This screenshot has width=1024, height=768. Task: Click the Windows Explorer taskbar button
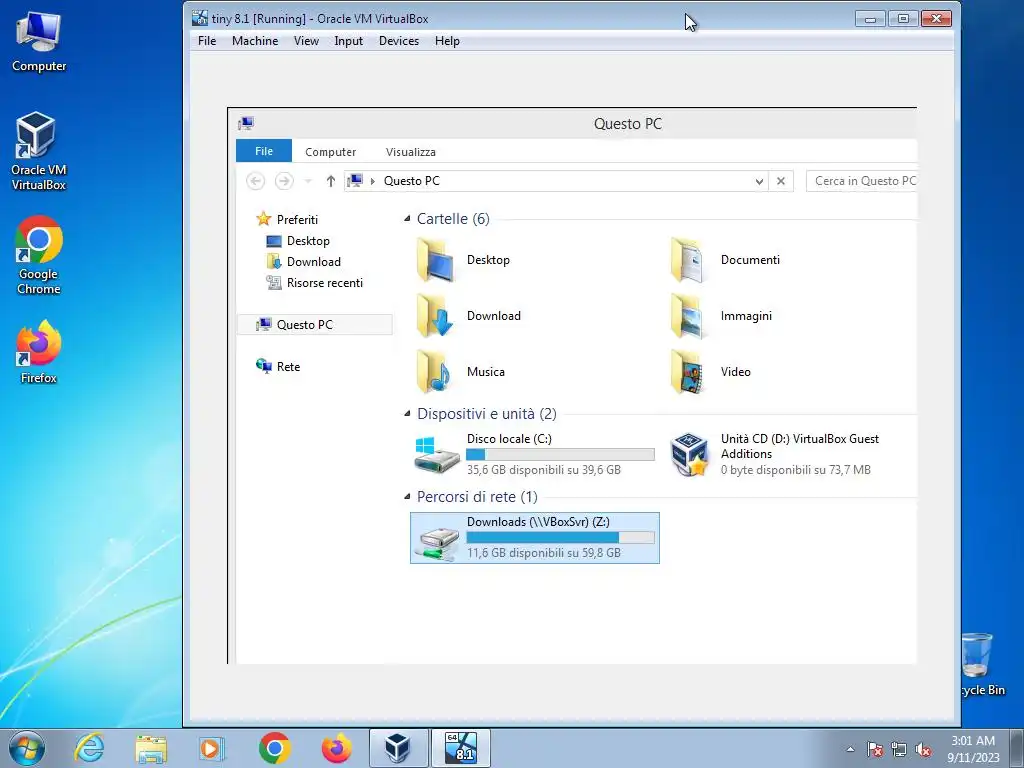(152, 748)
